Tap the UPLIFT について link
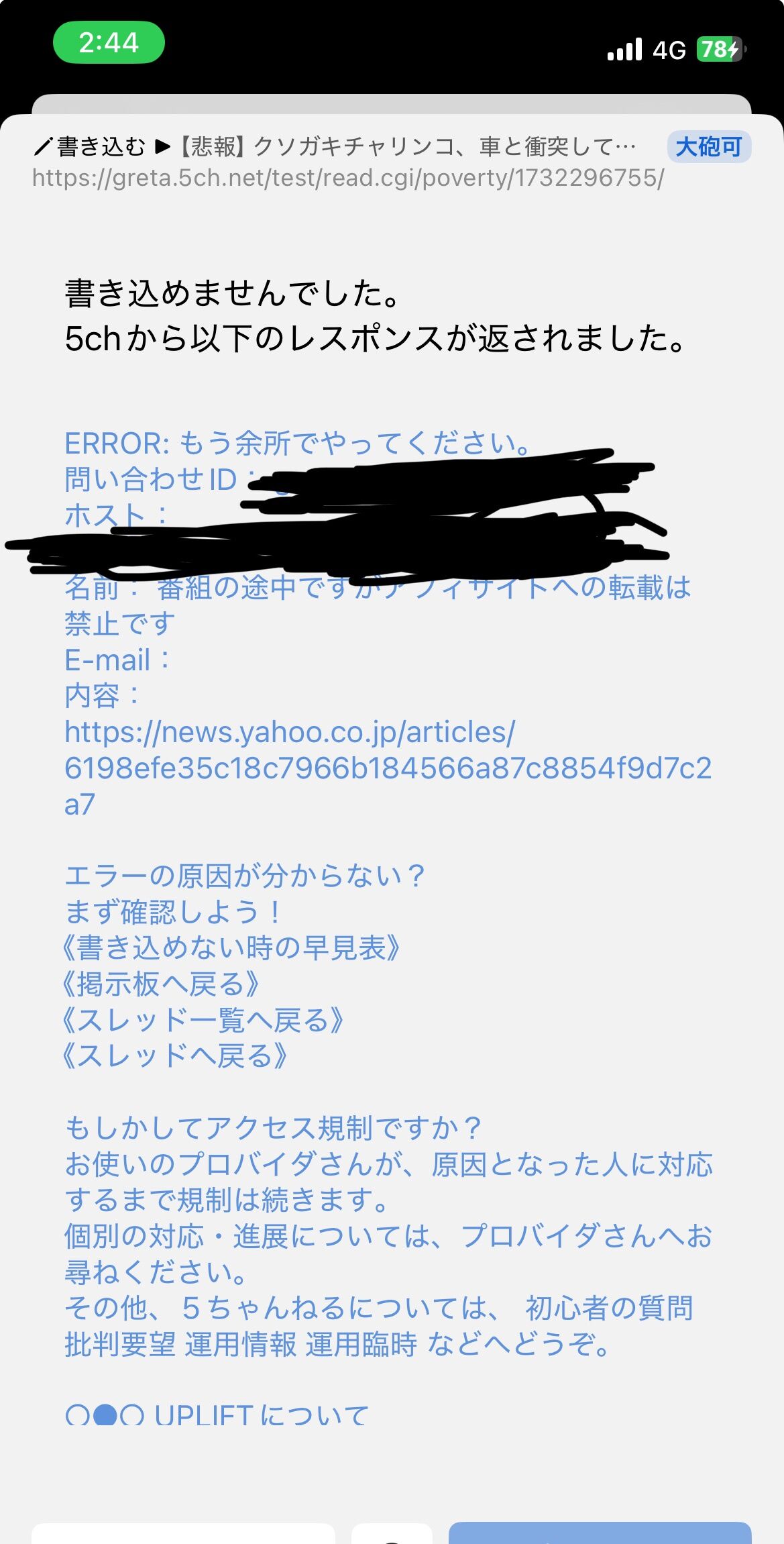This screenshot has width=784, height=1544. (262, 1413)
